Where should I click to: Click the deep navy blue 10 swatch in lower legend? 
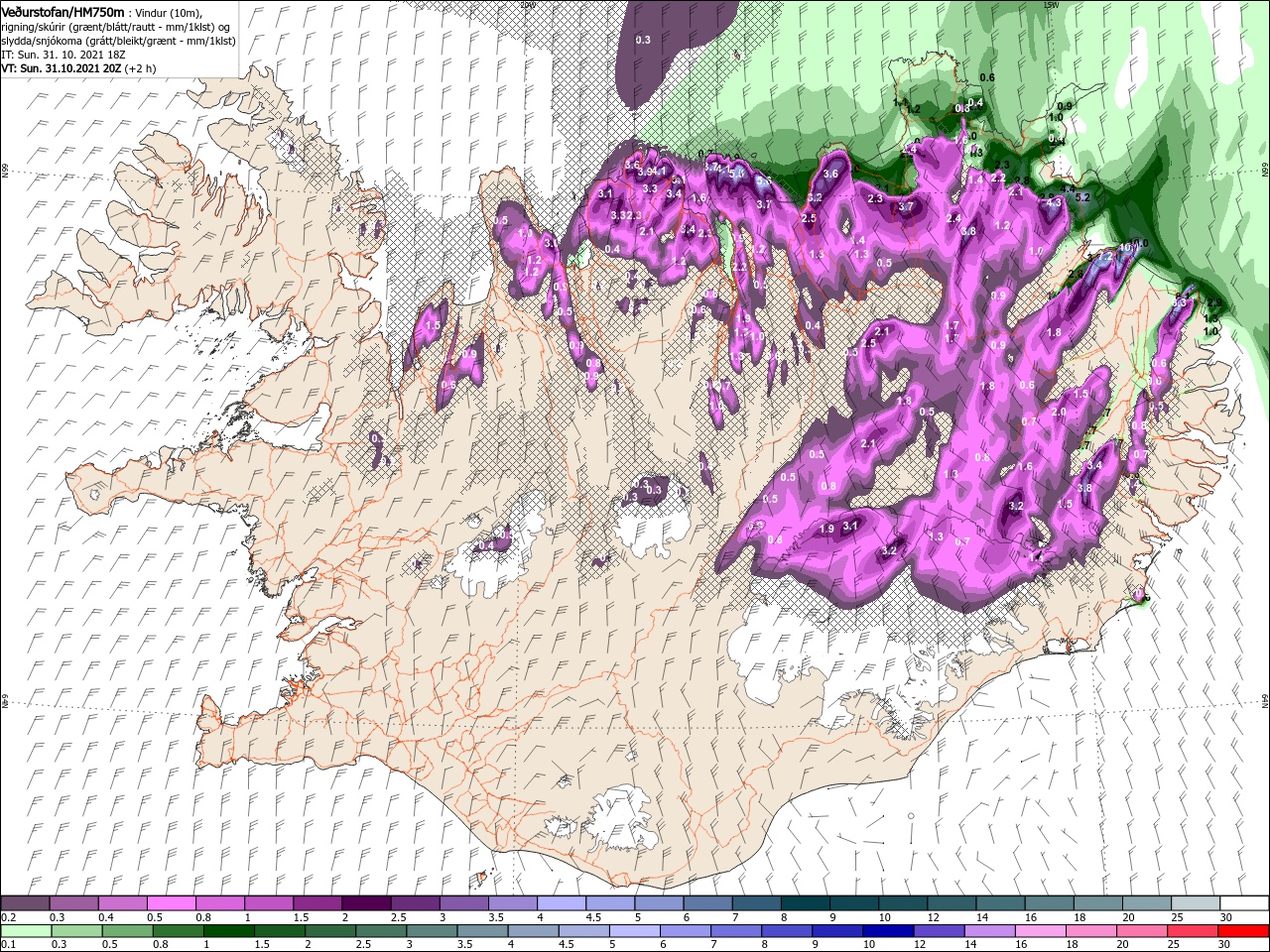888,931
